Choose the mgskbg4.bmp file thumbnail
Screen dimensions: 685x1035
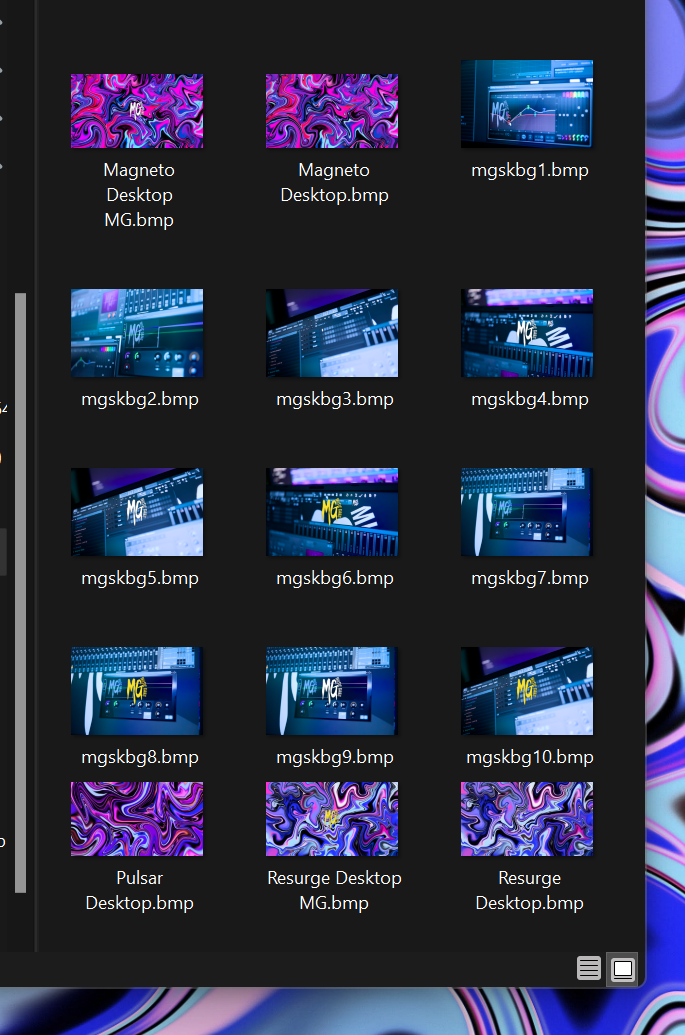click(527, 333)
